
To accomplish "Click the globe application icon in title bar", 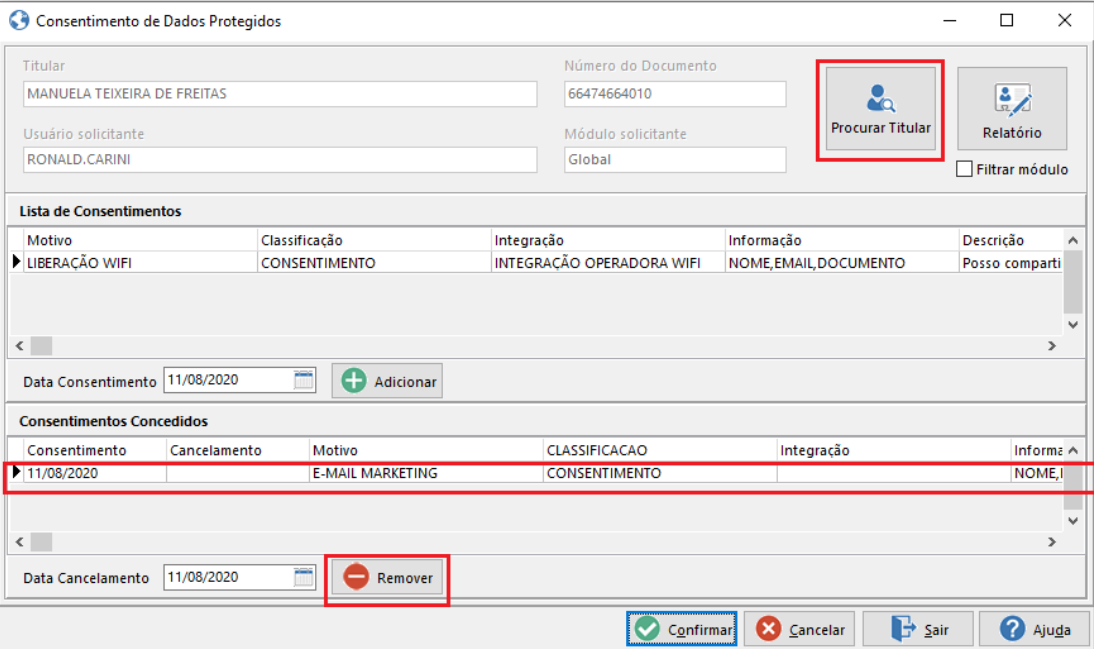I will [x=19, y=20].
